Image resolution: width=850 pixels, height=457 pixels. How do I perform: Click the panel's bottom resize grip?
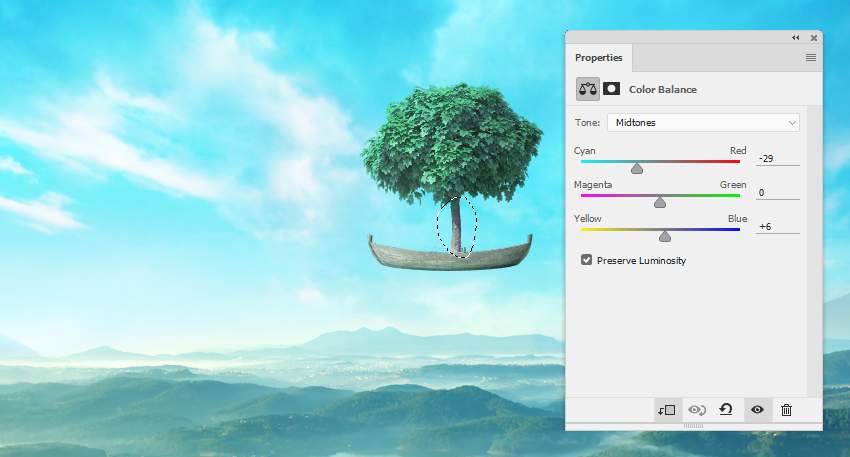coord(693,426)
